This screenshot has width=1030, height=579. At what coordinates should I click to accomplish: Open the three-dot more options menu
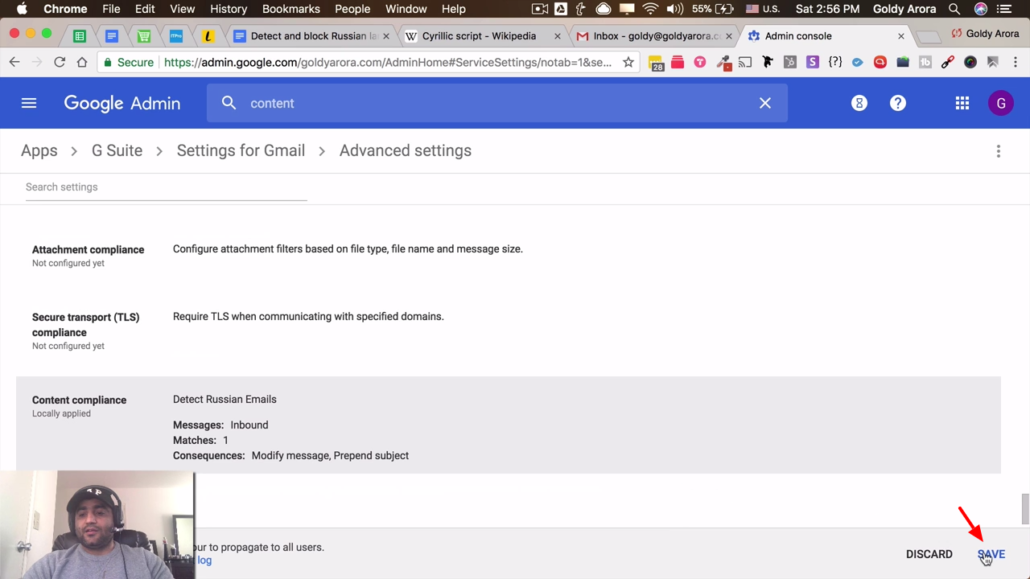[998, 151]
